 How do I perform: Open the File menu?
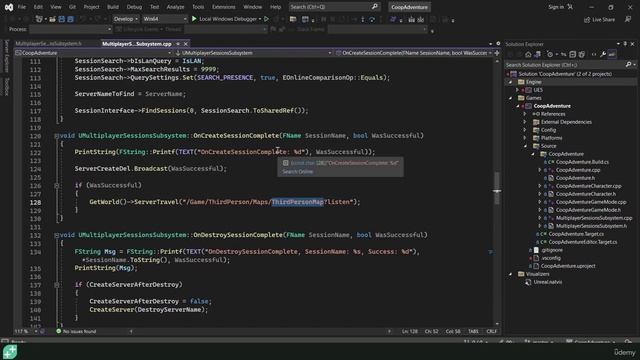(x=22, y=7)
